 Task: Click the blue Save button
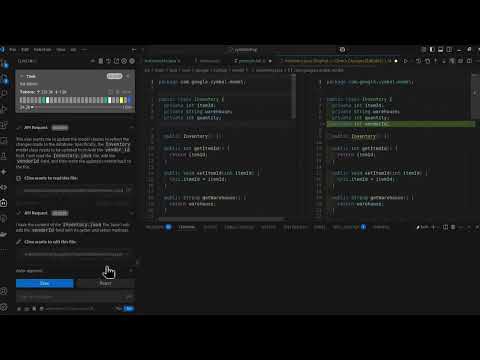click(x=45, y=283)
